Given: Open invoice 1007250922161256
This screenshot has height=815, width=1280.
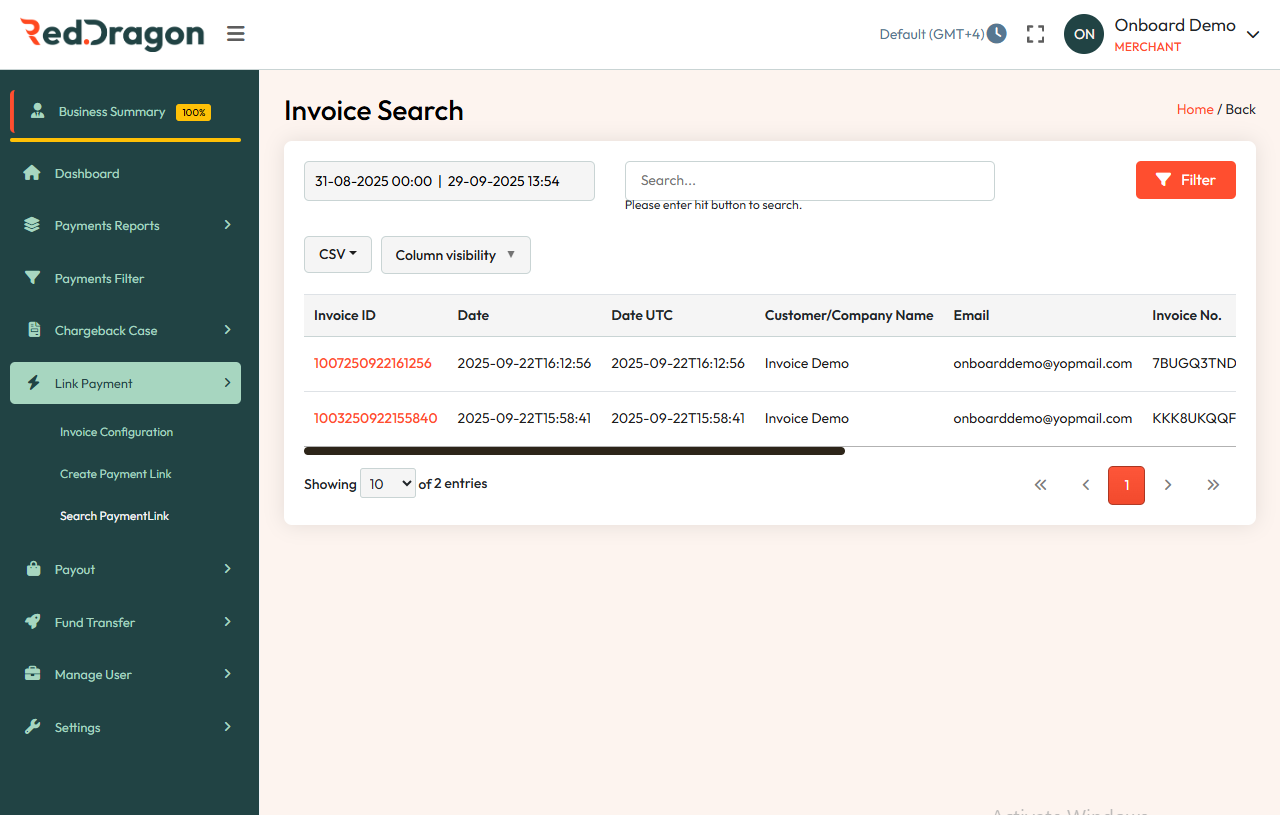Looking at the screenshot, I should pyautogui.click(x=373, y=363).
